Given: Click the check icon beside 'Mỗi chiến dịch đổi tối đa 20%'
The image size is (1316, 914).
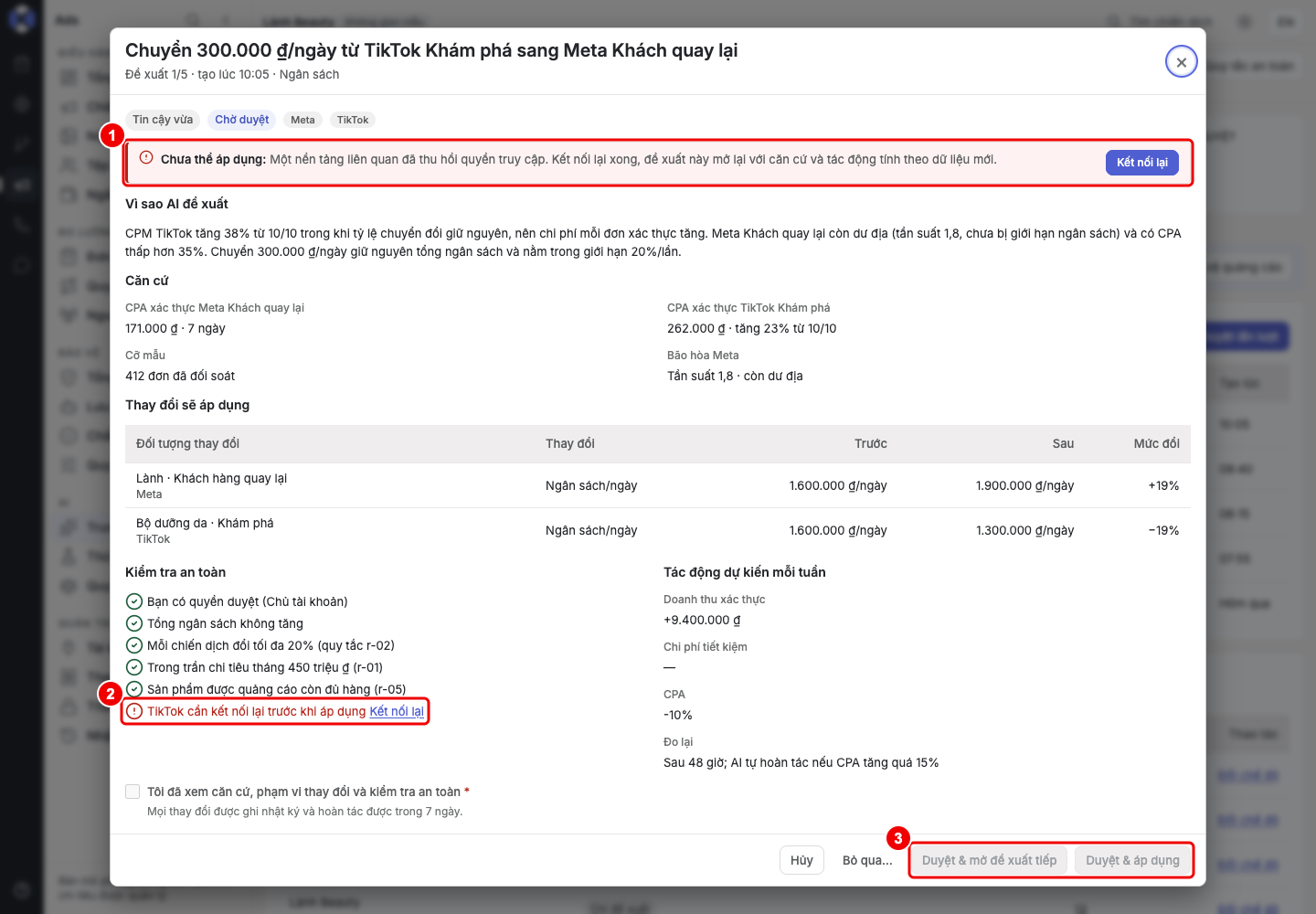Looking at the screenshot, I should pyautogui.click(x=134, y=645).
